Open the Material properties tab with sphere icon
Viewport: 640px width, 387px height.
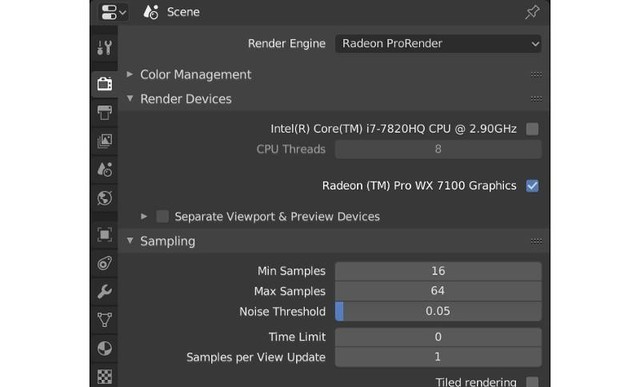click(104, 348)
